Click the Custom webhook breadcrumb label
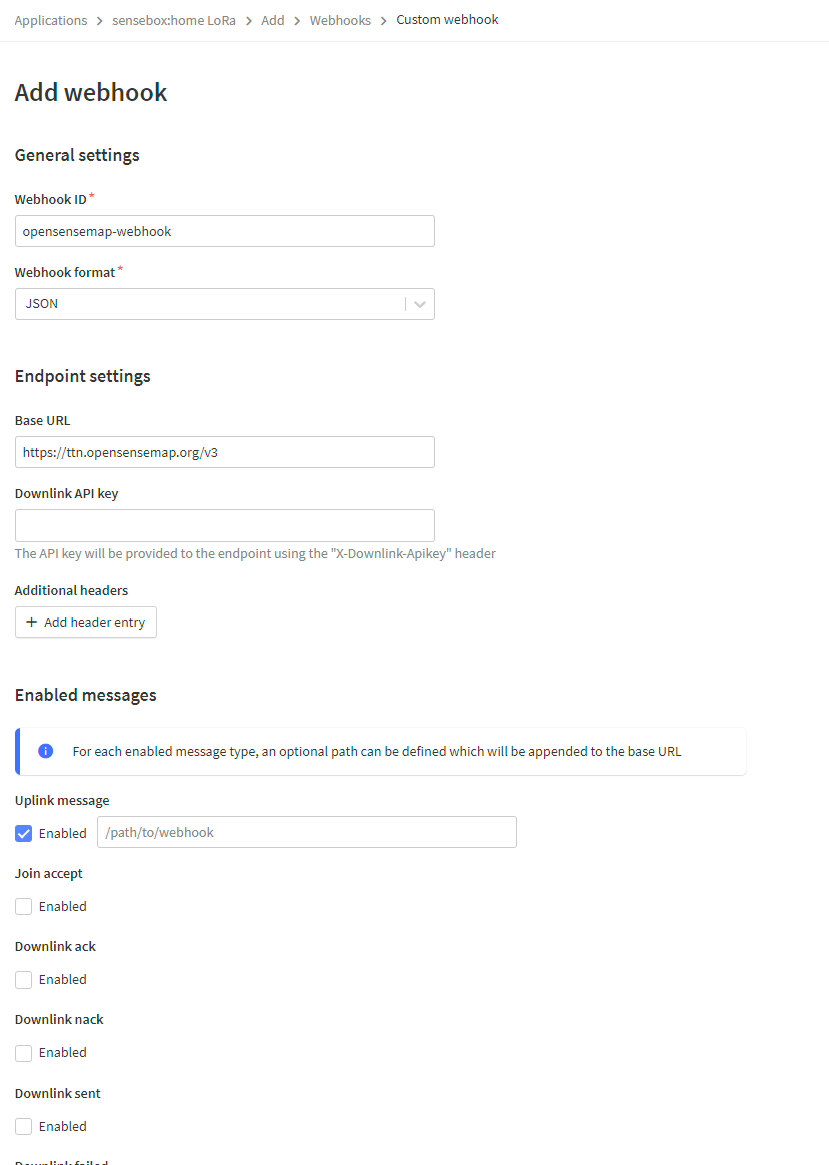Image resolution: width=829 pixels, height=1165 pixels. tap(447, 20)
